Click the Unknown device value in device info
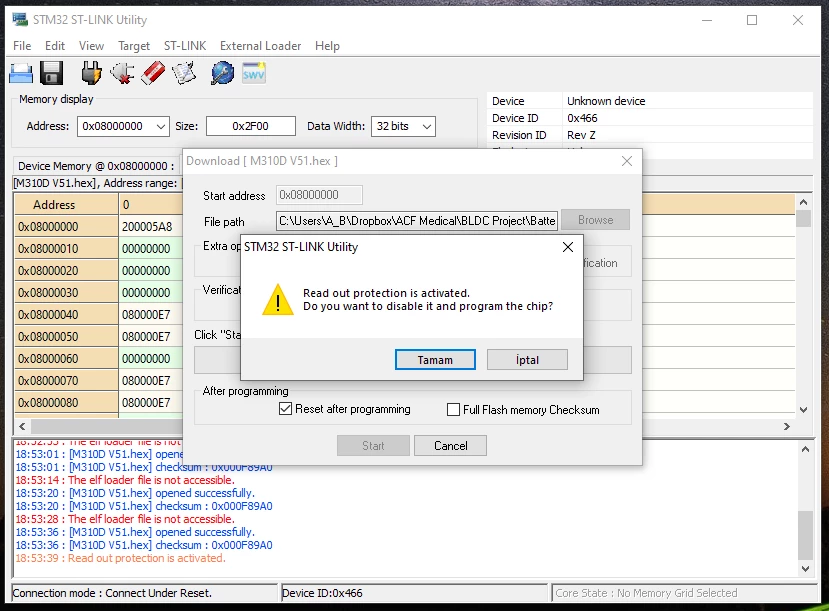 pos(606,101)
